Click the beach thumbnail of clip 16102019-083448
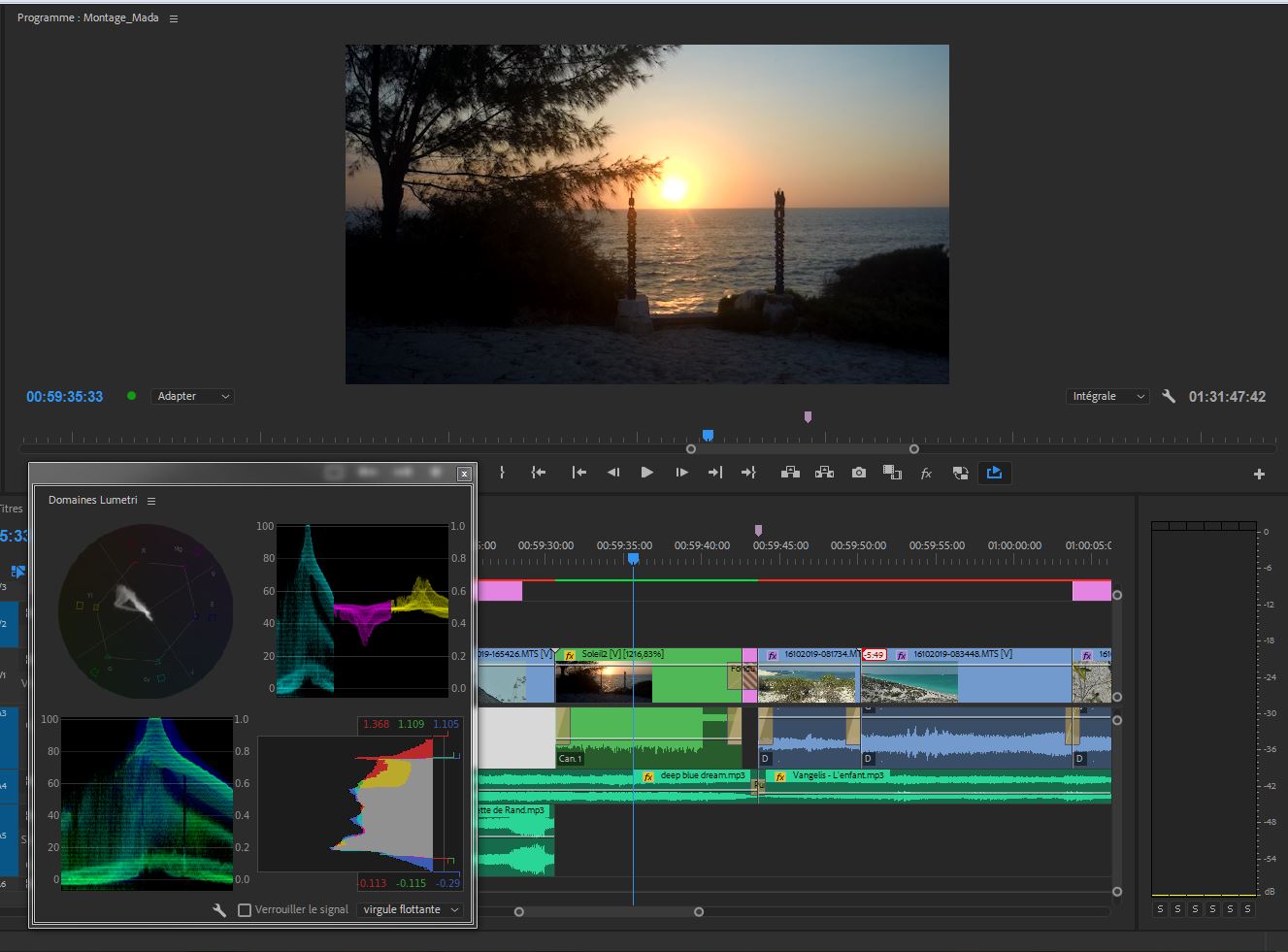 pos(909,683)
